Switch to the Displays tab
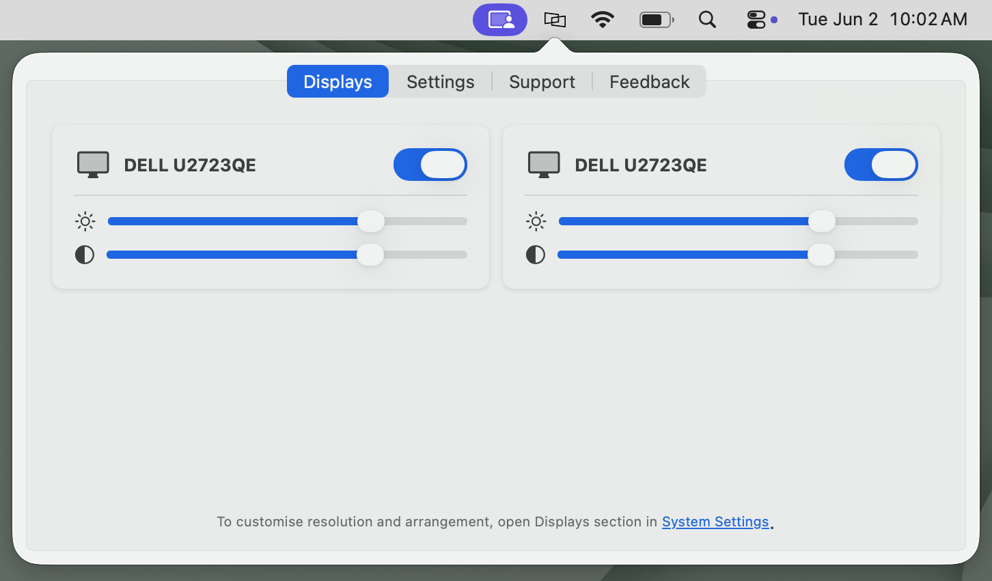This screenshot has height=581, width=992. tap(338, 82)
